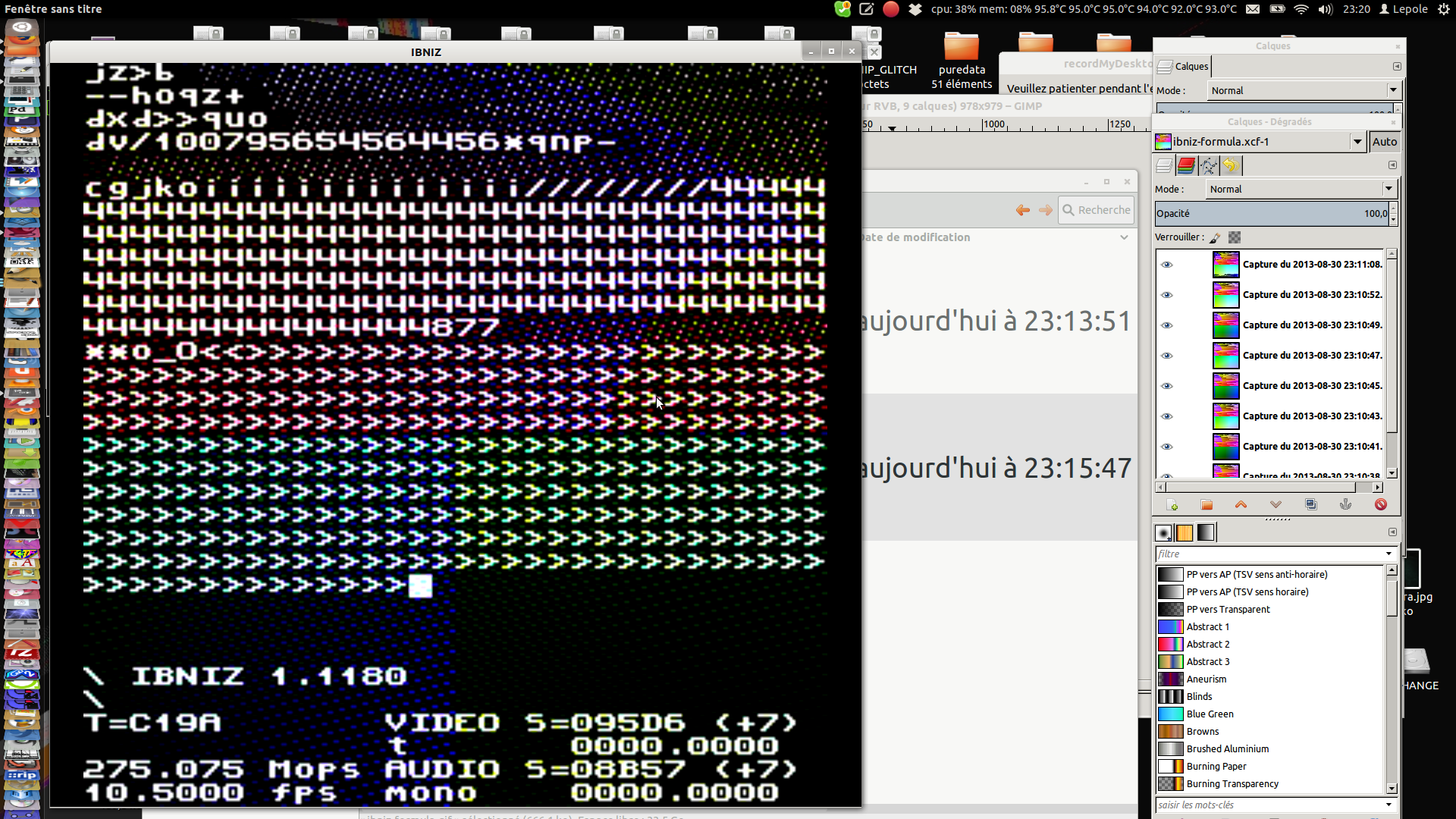Click the Recherche search button in the file manager
This screenshot has height=819, width=1456.
1097,210
